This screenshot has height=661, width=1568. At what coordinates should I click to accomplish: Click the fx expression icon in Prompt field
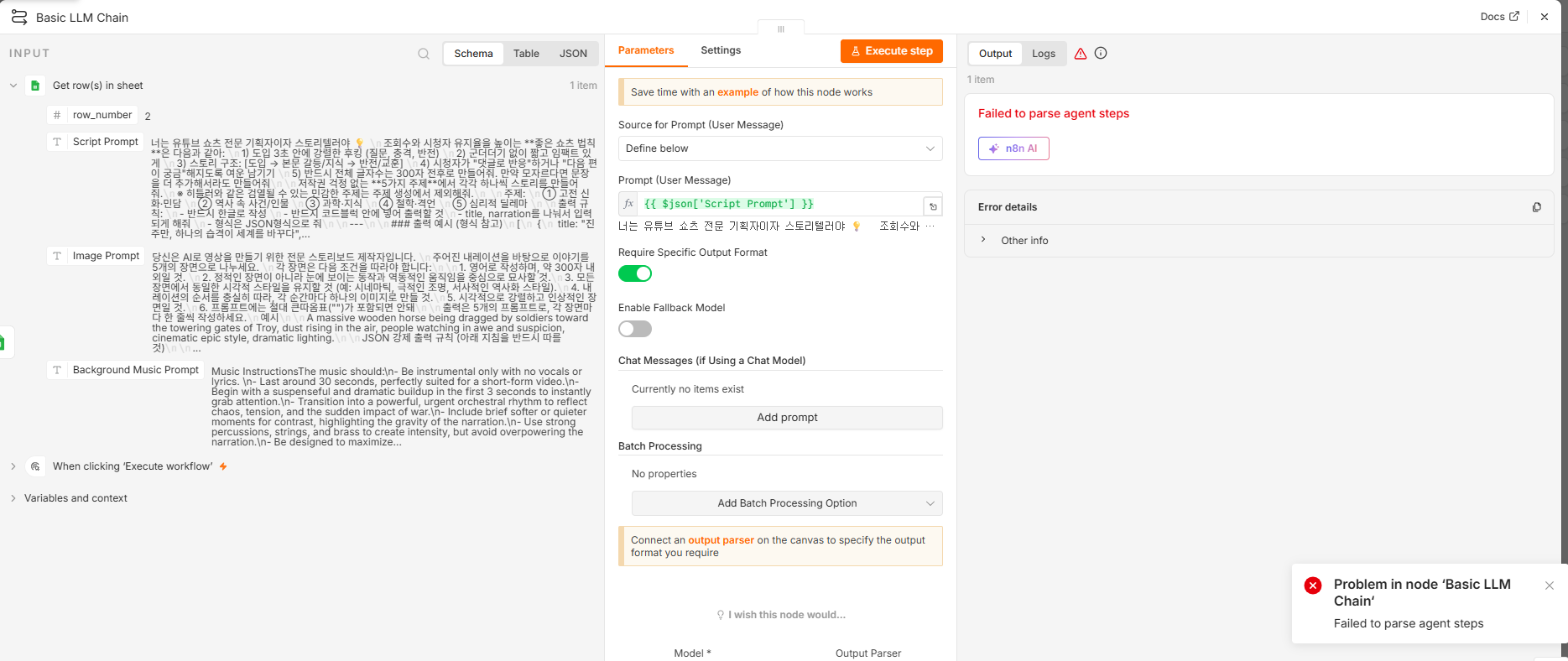pos(628,204)
